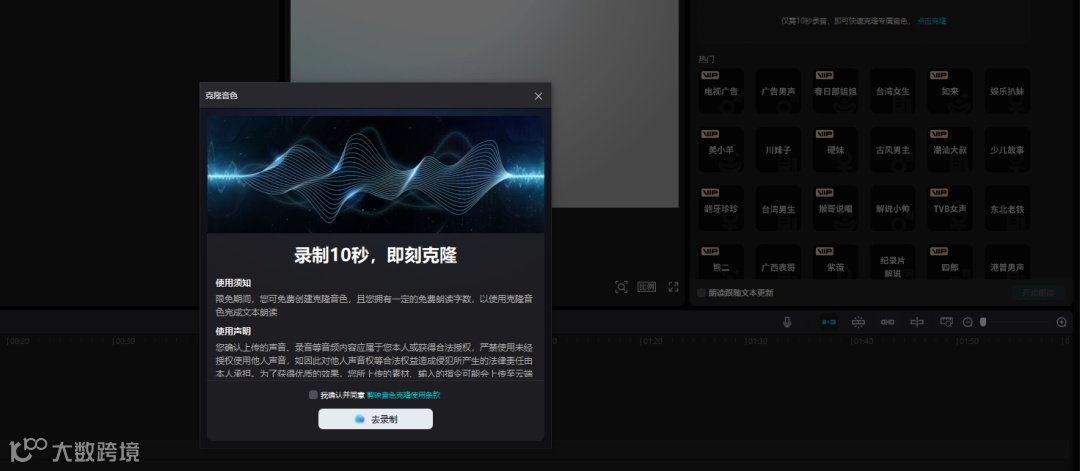
Task: Close the 克隆音色 dialog
Action: pyautogui.click(x=539, y=96)
